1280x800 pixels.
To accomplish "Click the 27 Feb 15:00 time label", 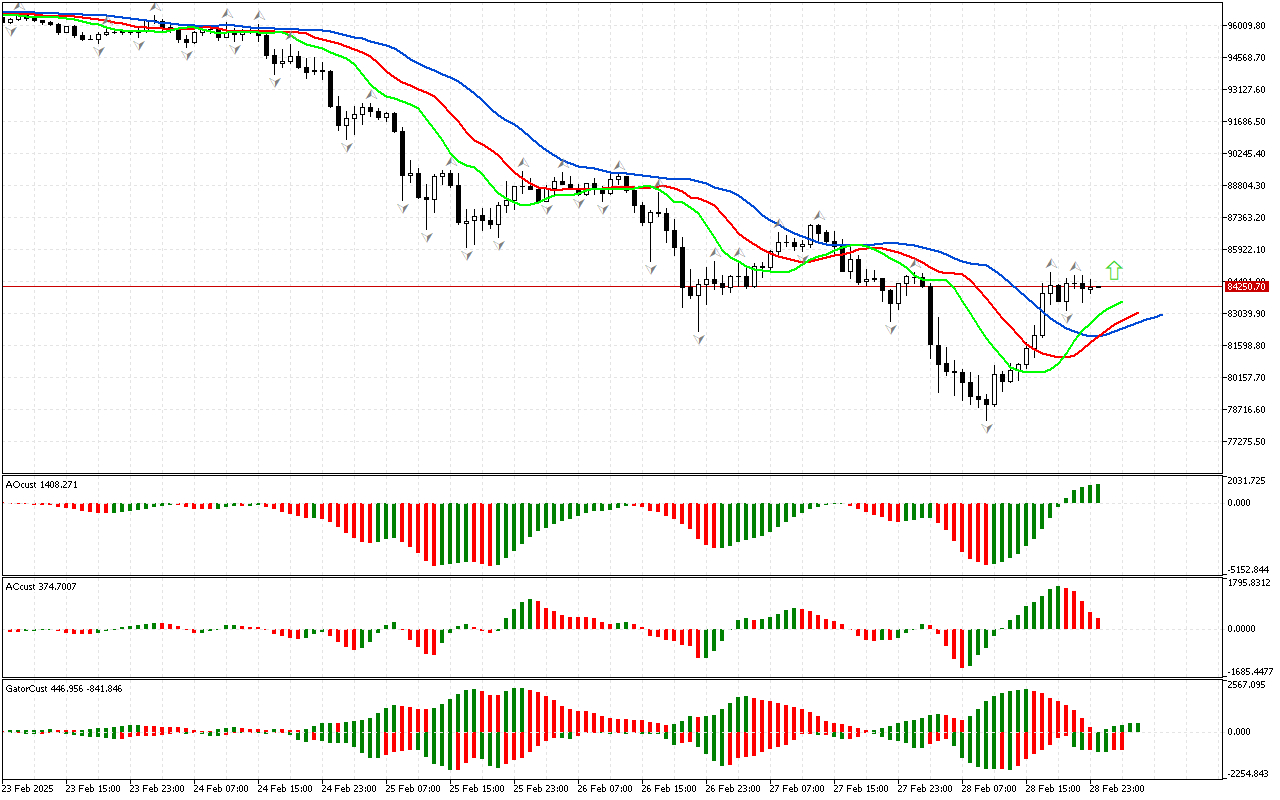I will coord(861,789).
